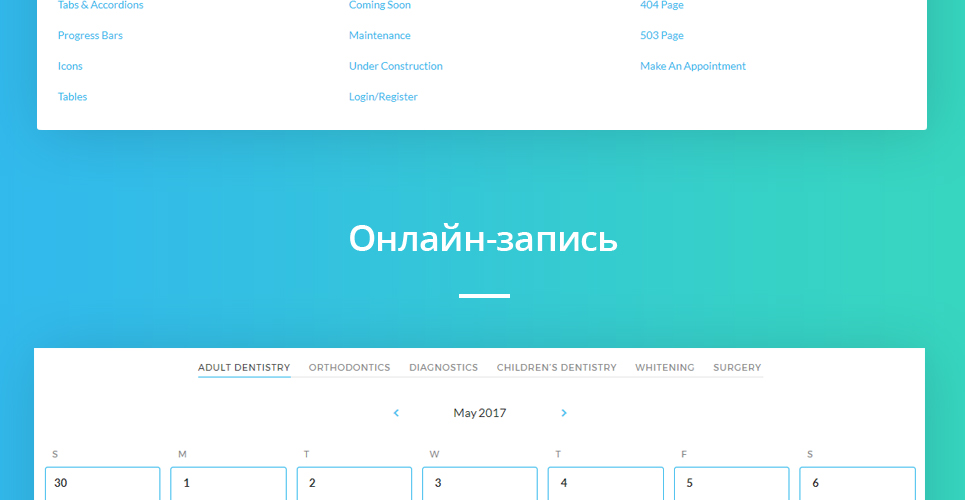965x500 pixels.
Task: Open the Tabs & Accordions link
Action: click(101, 5)
